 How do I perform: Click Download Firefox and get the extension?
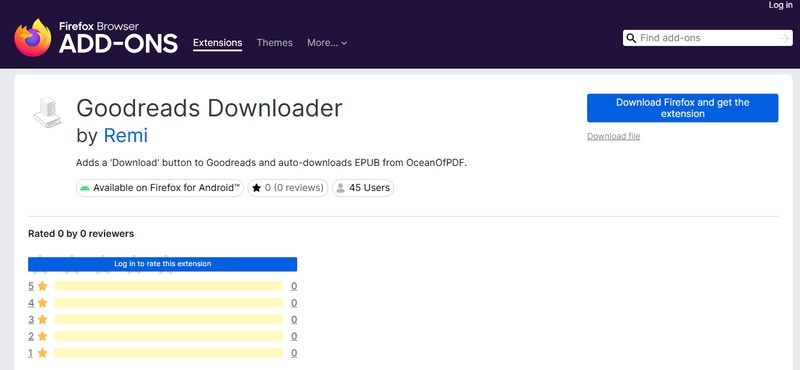pos(683,108)
